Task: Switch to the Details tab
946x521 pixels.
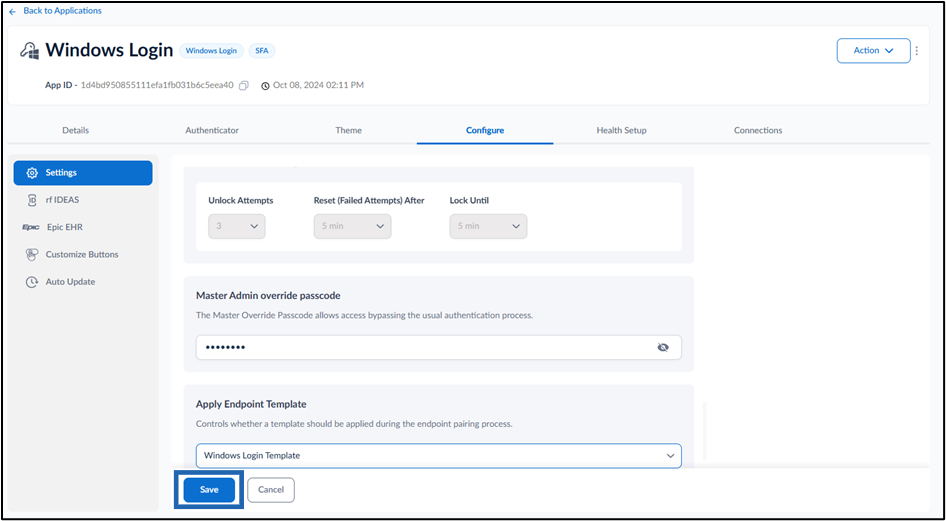Action: [75, 130]
